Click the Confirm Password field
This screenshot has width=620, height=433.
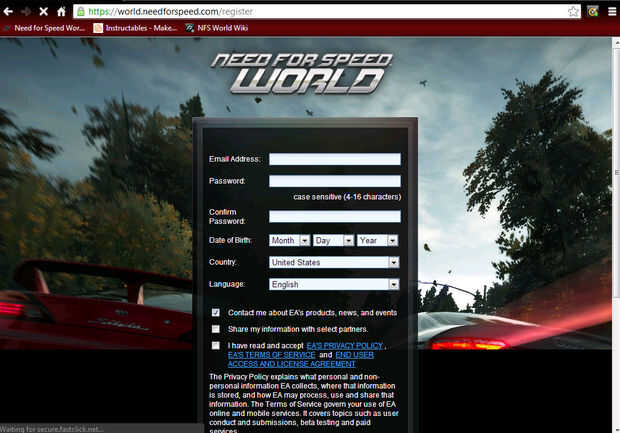[x=335, y=216]
